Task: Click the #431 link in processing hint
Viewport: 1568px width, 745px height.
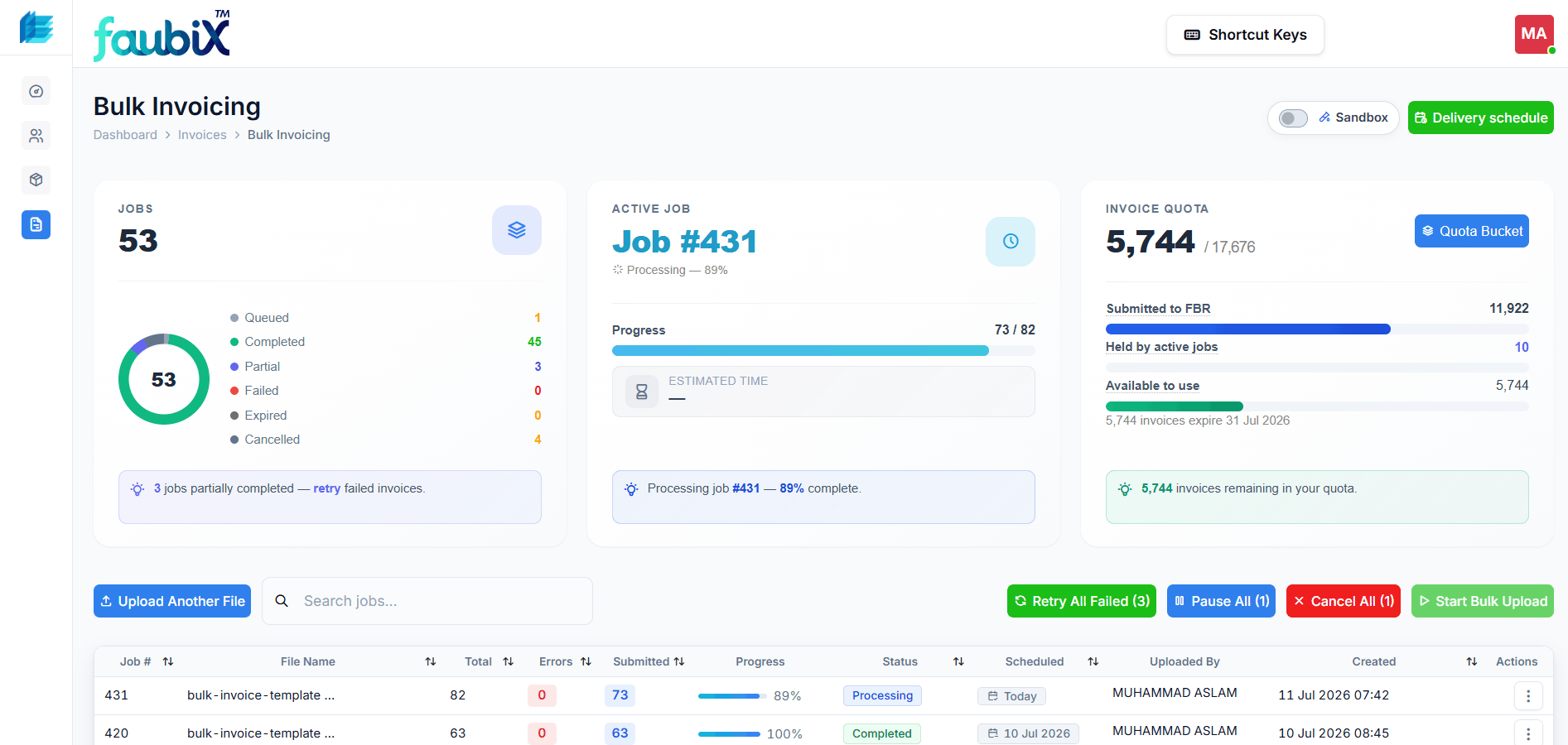Action: click(x=745, y=488)
